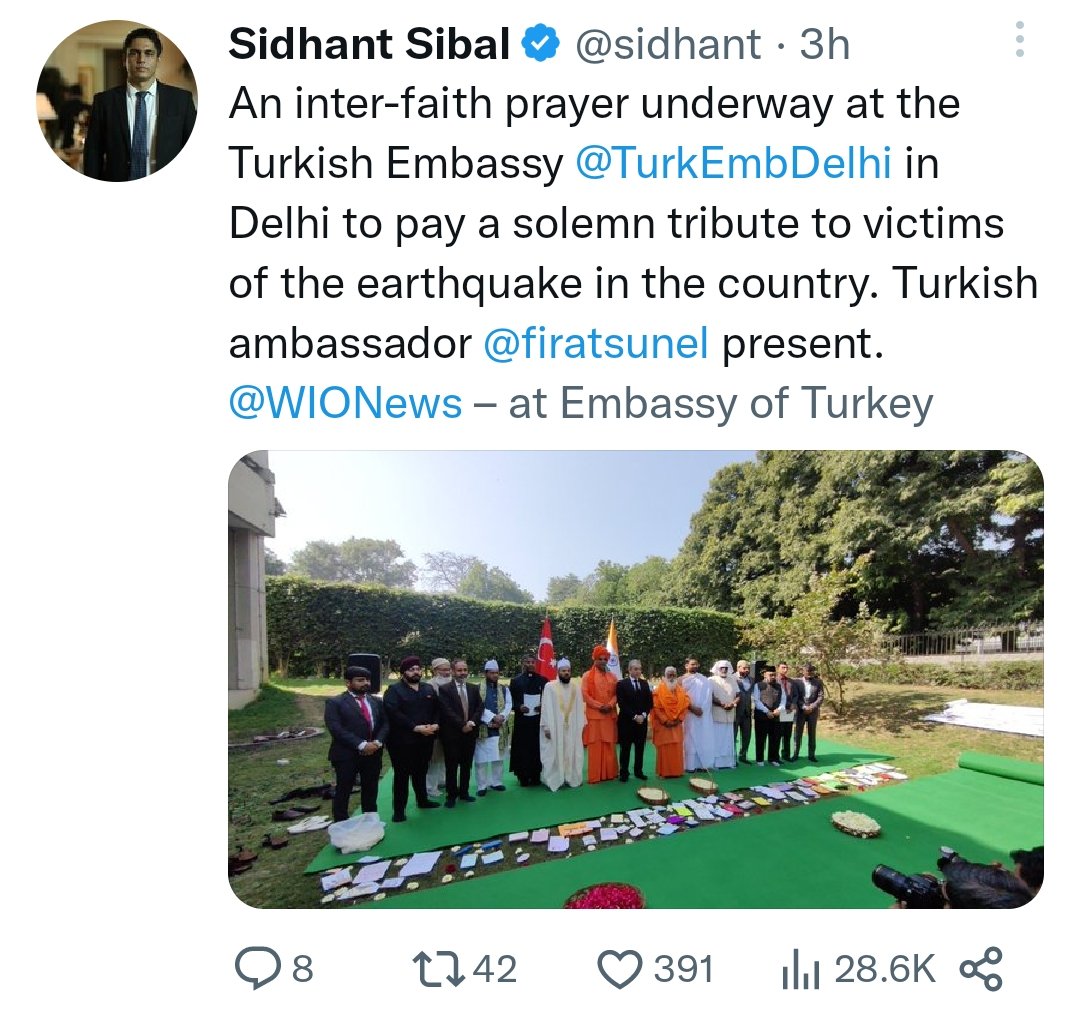The image size is (1080, 1024).
Task: Like the tweet with heart icon
Action: click(620, 968)
